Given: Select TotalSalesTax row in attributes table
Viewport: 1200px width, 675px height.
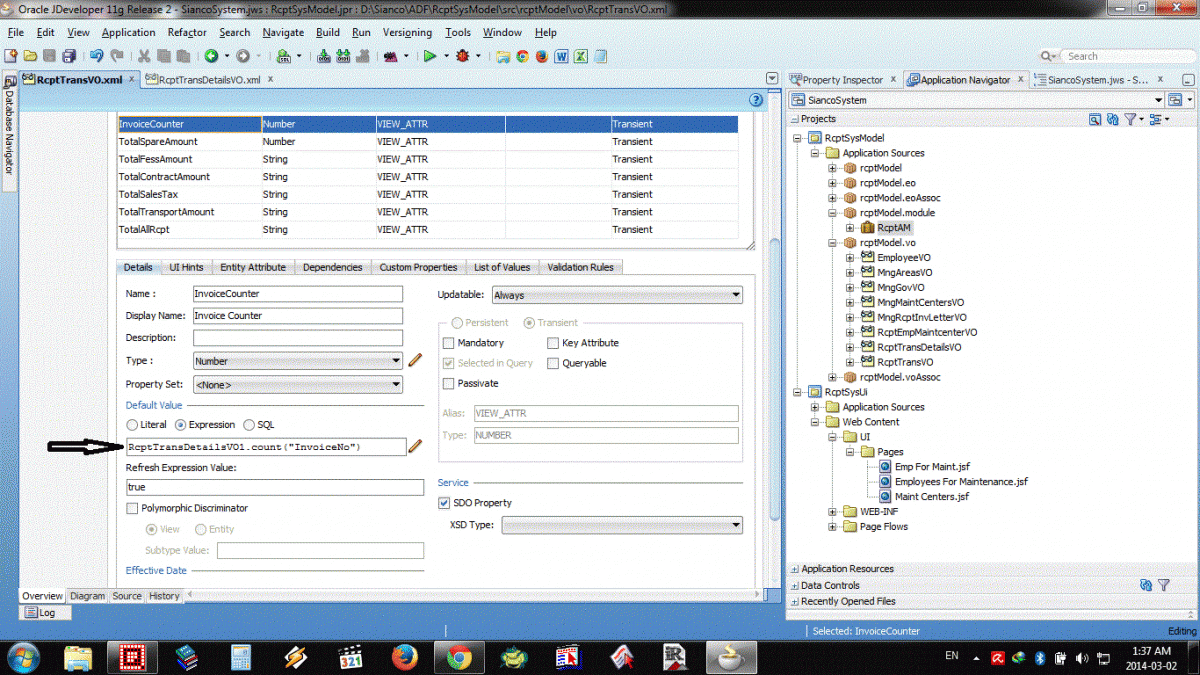Looking at the screenshot, I should (148, 194).
